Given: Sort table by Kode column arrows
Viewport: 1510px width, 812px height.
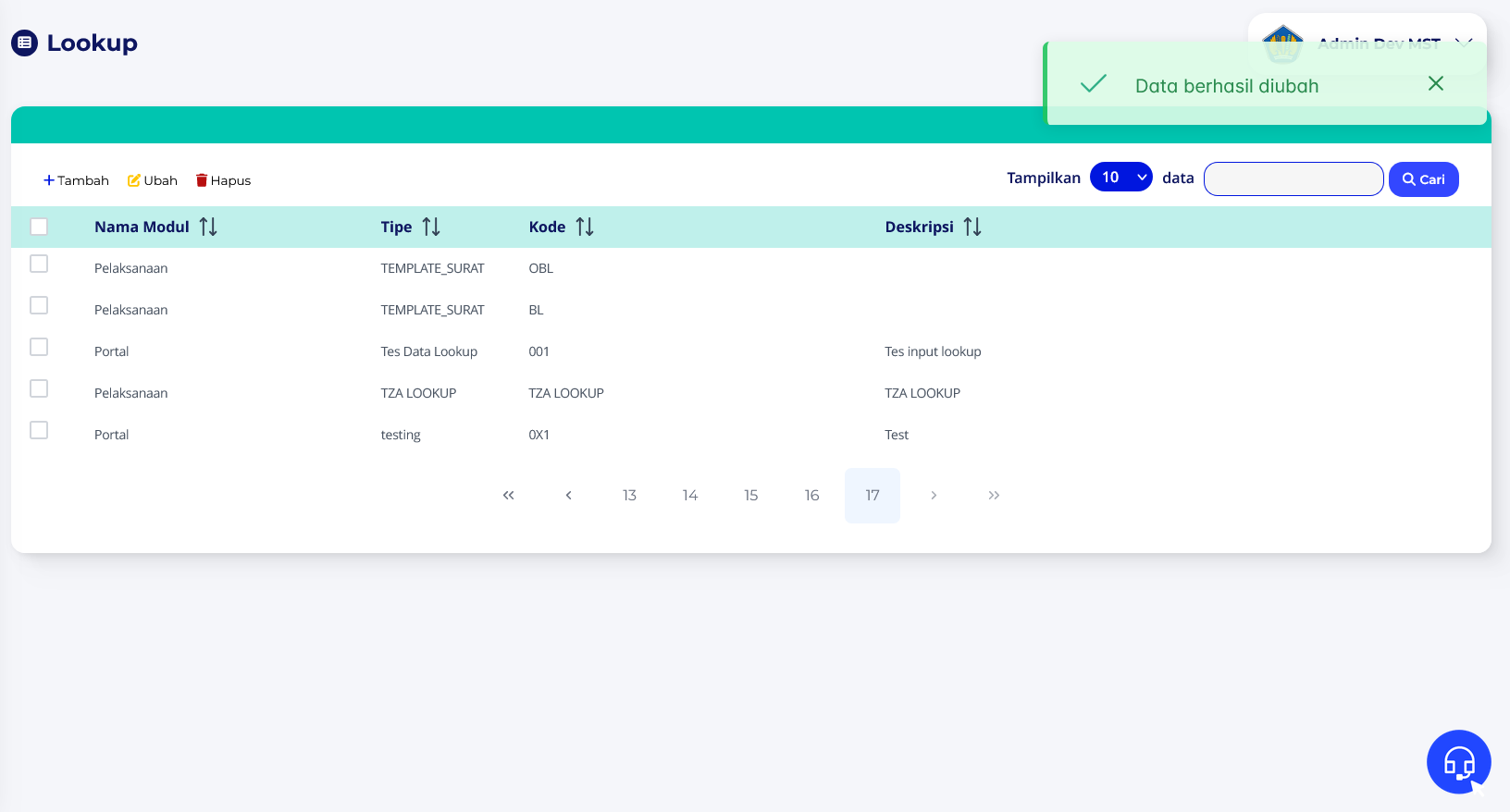Looking at the screenshot, I should (x=585, y=227).
